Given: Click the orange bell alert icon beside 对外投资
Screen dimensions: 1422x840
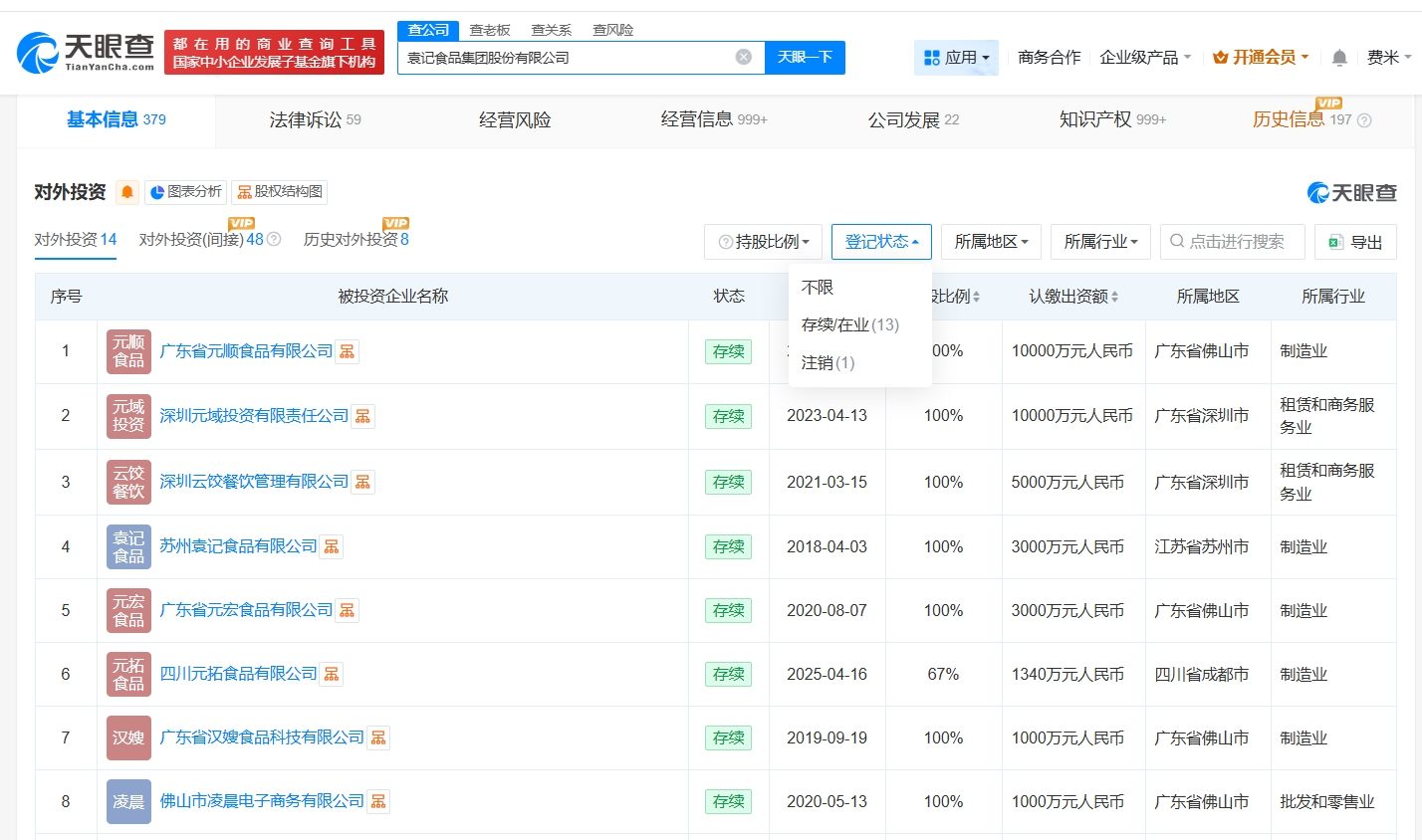Looking at the screenshot, I should (127, 192).
